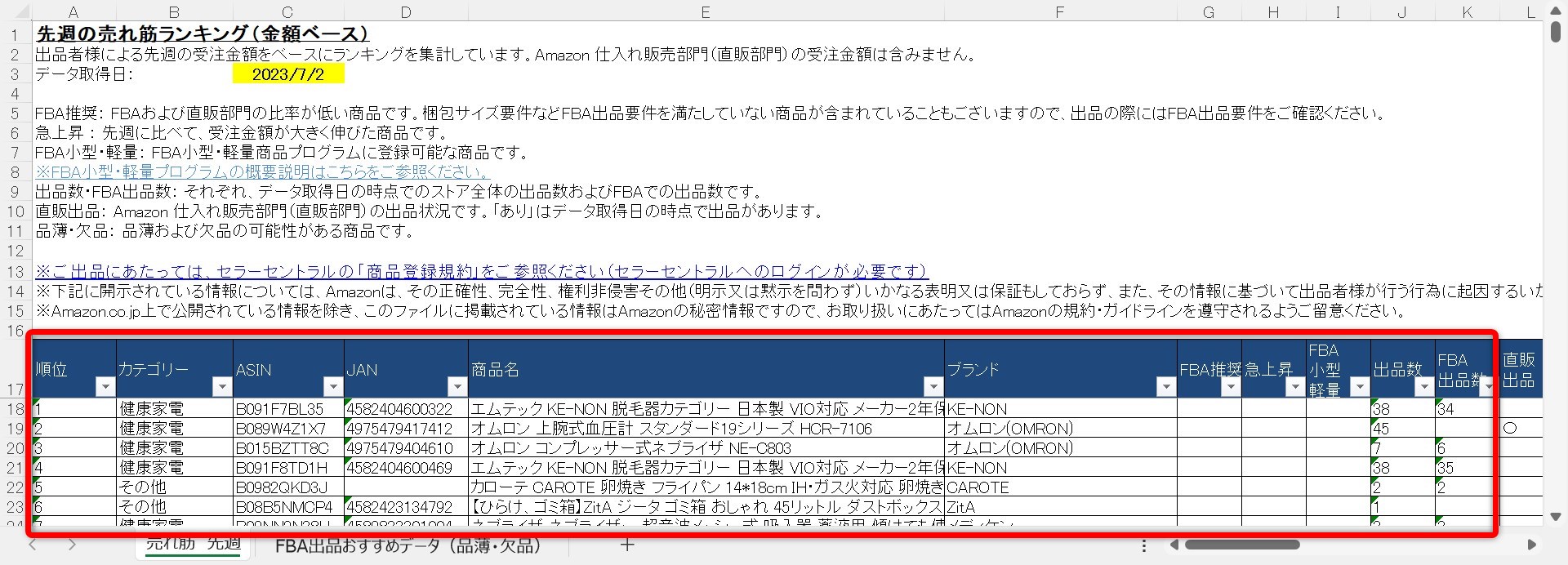Select the データ取得日 label cell

[84, 74]
